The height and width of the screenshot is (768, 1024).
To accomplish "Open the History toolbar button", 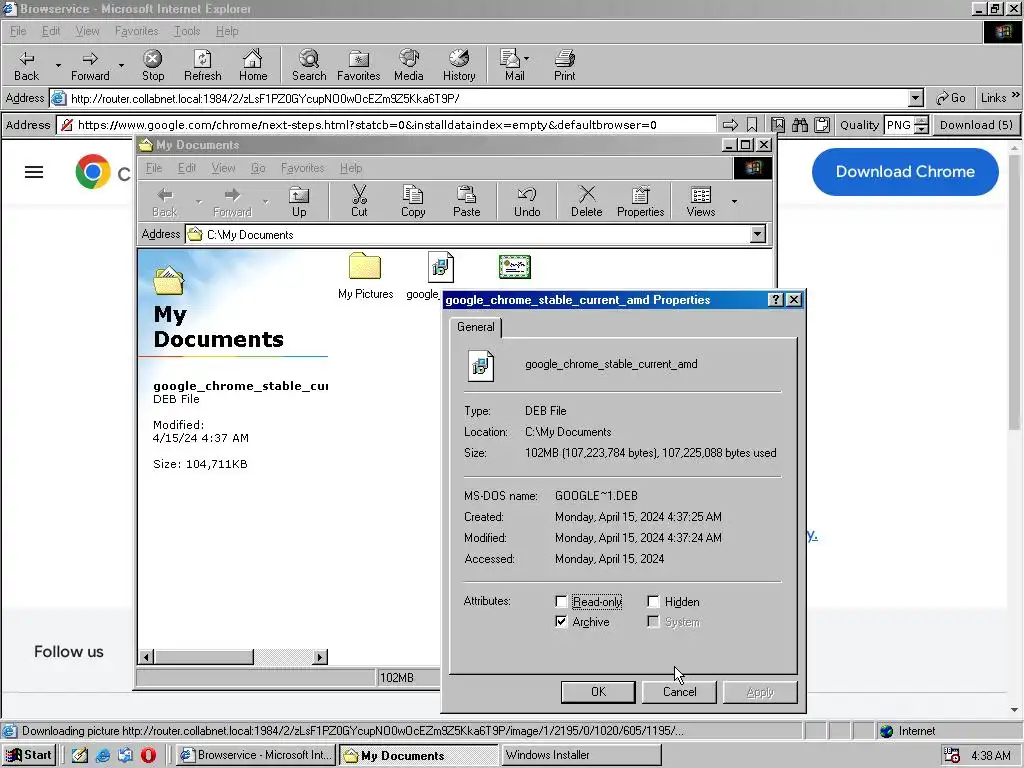I will [x=459, y=65].
